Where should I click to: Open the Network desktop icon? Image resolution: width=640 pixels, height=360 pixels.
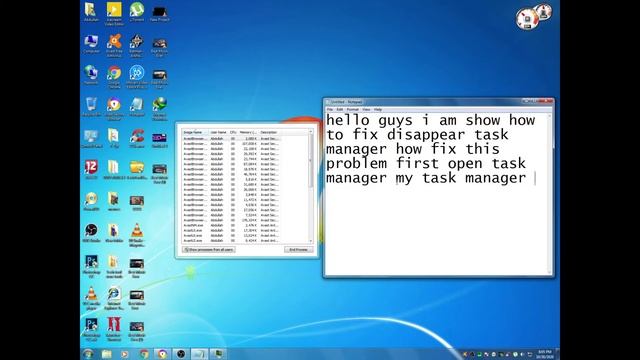point(91,75)
